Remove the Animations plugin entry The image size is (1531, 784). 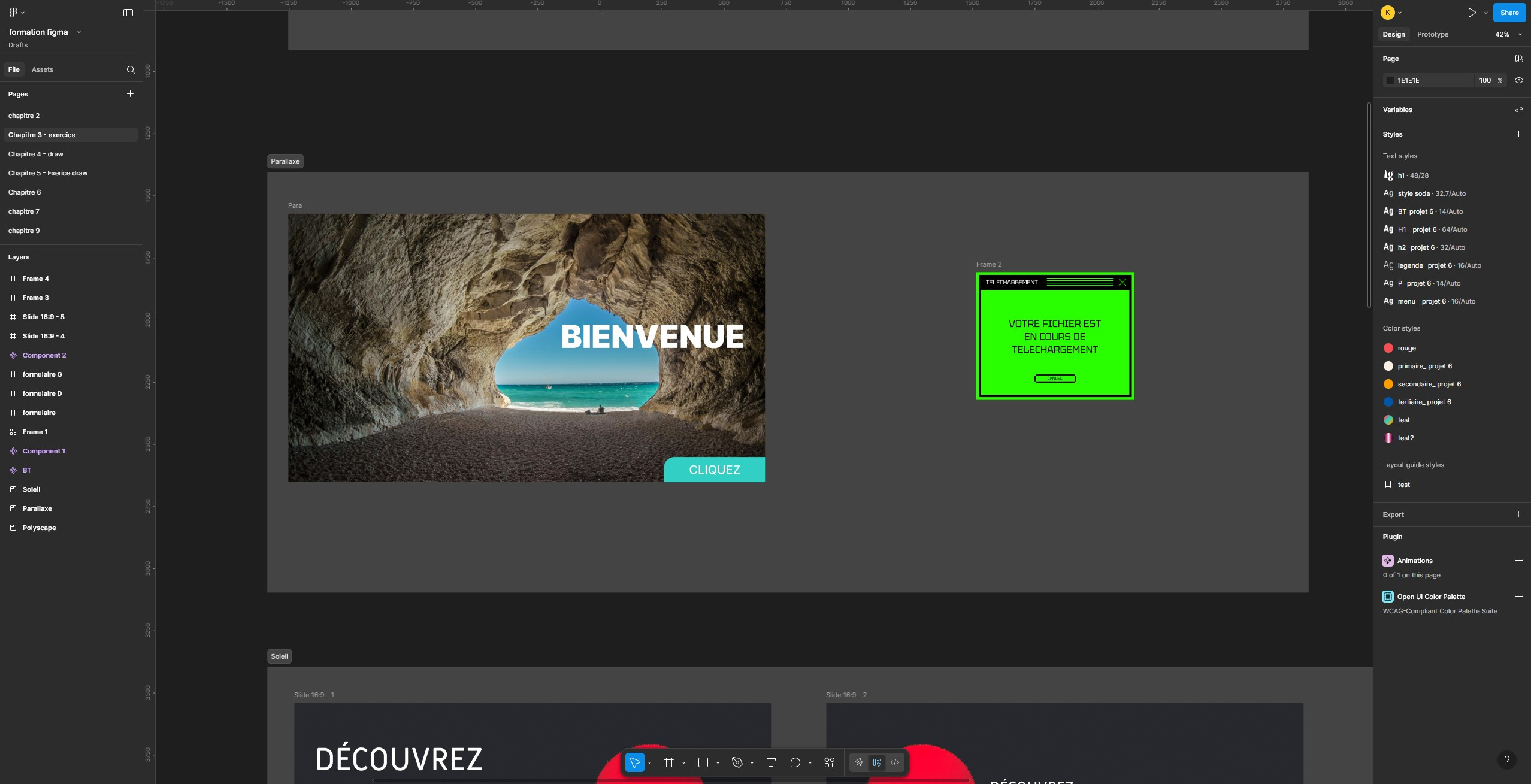pos(1518,561)
